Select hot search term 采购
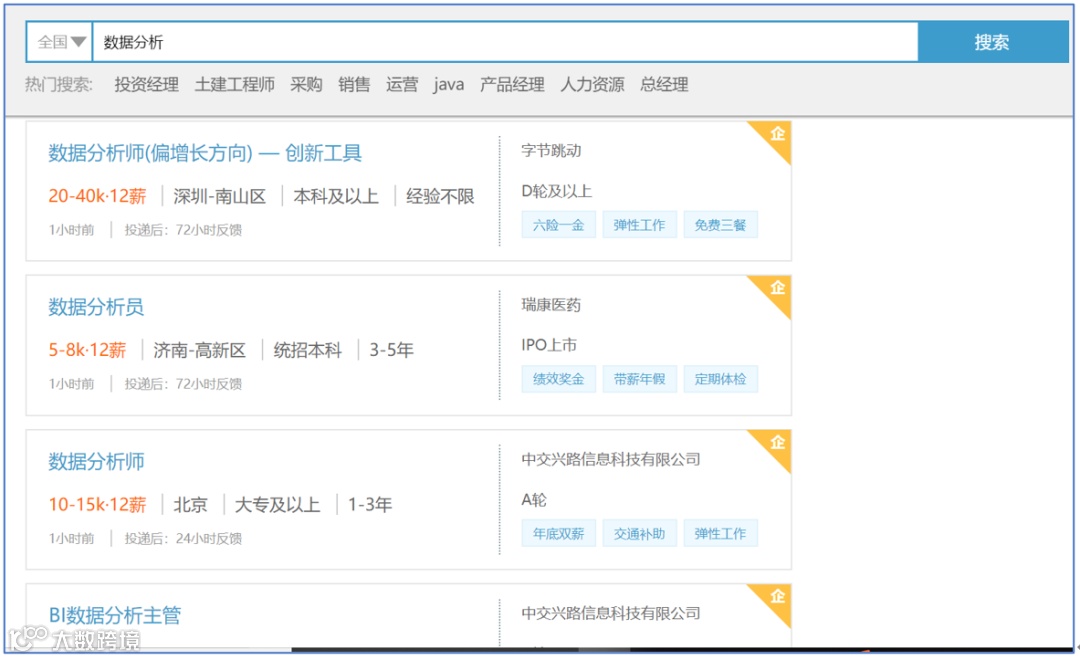The image size is (1080, 660). coord(306,85)
